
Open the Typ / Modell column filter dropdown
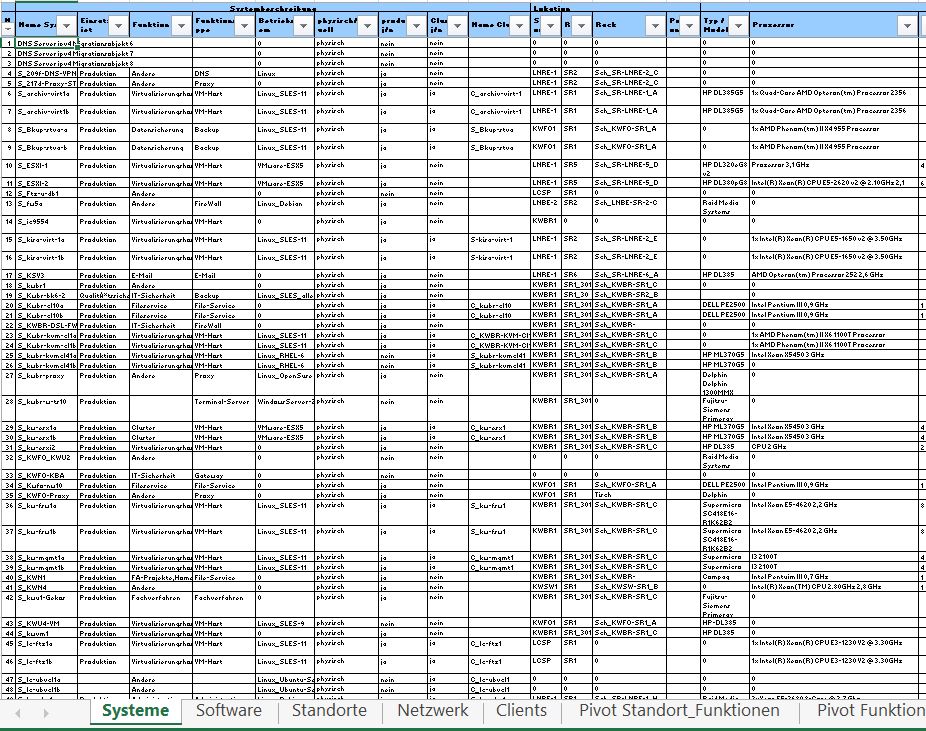(738, 25)
